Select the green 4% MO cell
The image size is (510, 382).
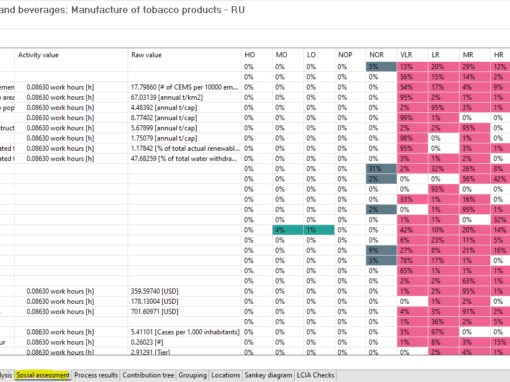point(288,230)
